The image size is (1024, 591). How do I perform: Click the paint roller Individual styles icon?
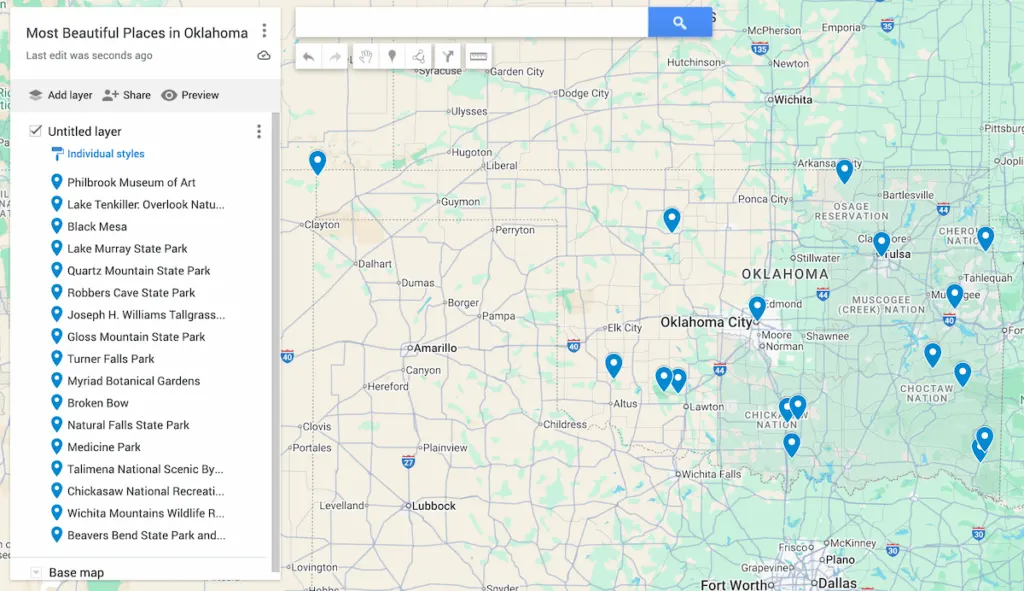pos(57,154)
